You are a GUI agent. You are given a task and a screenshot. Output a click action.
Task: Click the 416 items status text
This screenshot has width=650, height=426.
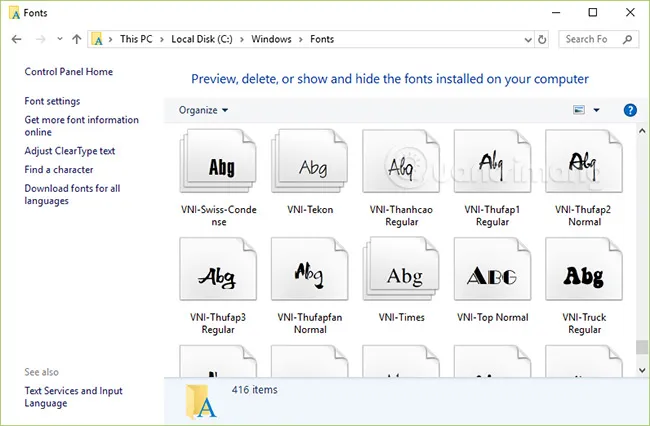(255, 390)
